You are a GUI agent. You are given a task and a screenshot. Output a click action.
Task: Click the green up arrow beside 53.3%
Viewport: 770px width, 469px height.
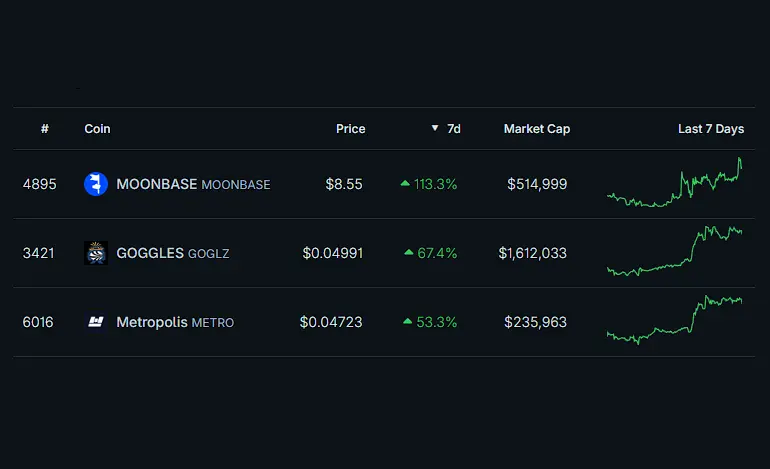pos(407,322)
